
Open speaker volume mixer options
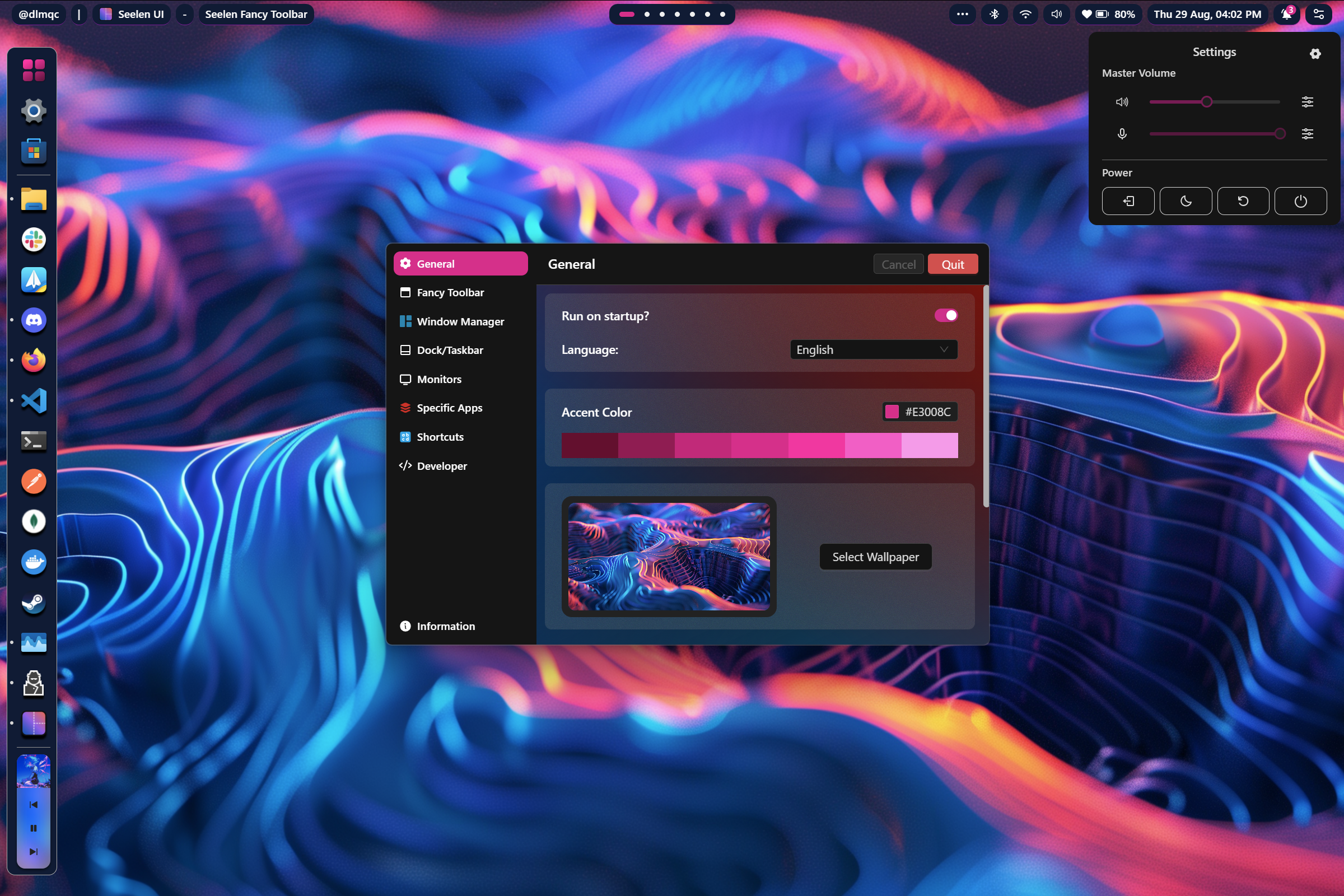click(x=1308, y=102)
